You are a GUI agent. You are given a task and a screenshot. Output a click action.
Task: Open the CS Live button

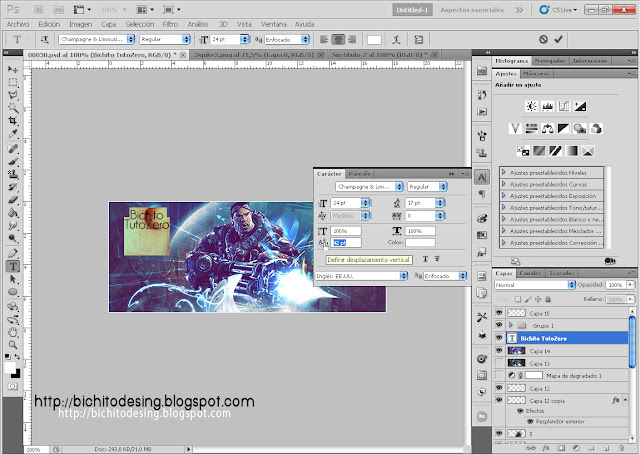(x=558, y=10)
